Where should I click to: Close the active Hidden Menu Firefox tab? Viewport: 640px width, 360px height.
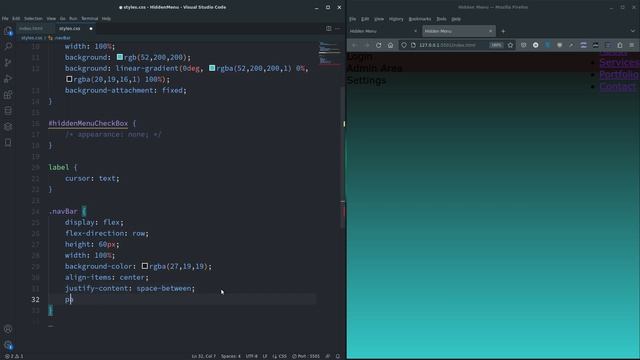point(490,31)
